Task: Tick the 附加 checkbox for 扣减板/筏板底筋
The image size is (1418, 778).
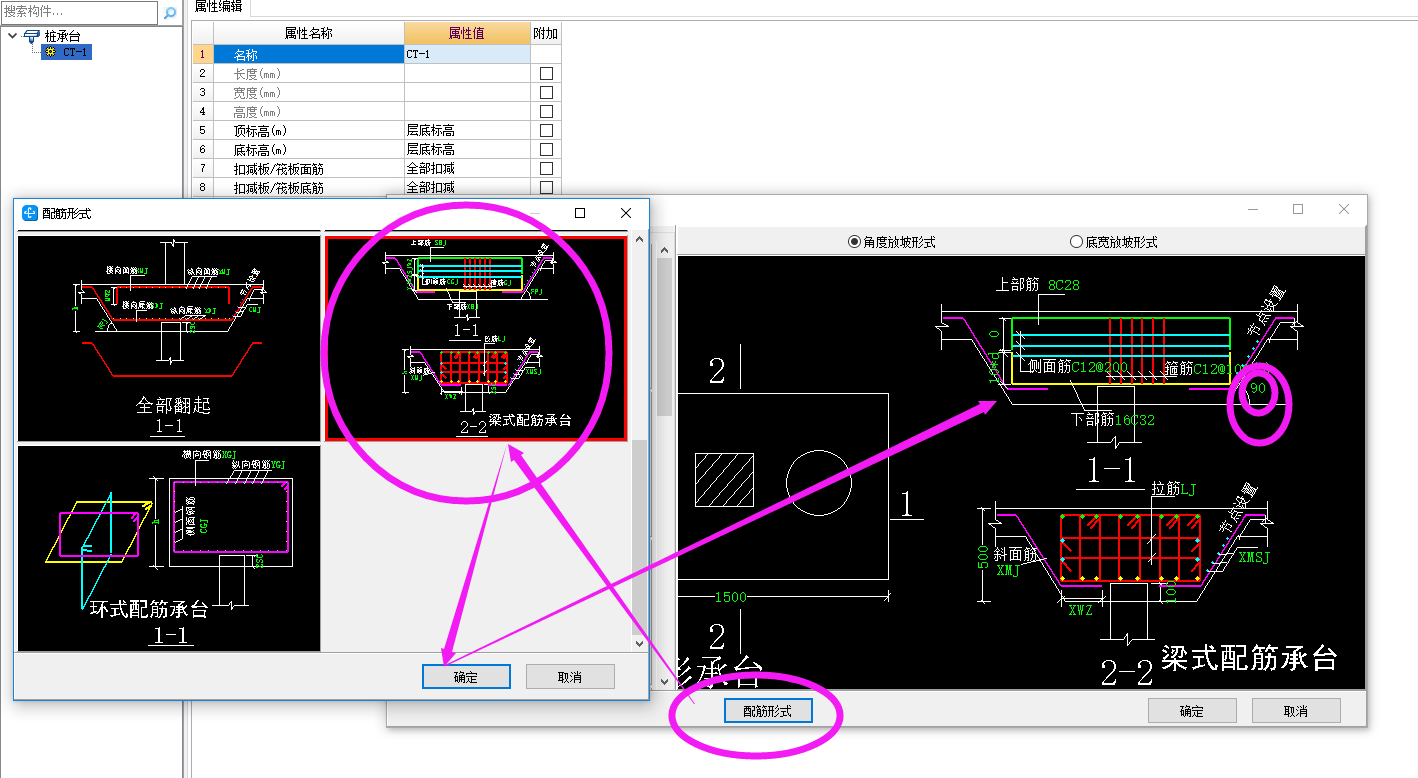Action: click(546, 187)
